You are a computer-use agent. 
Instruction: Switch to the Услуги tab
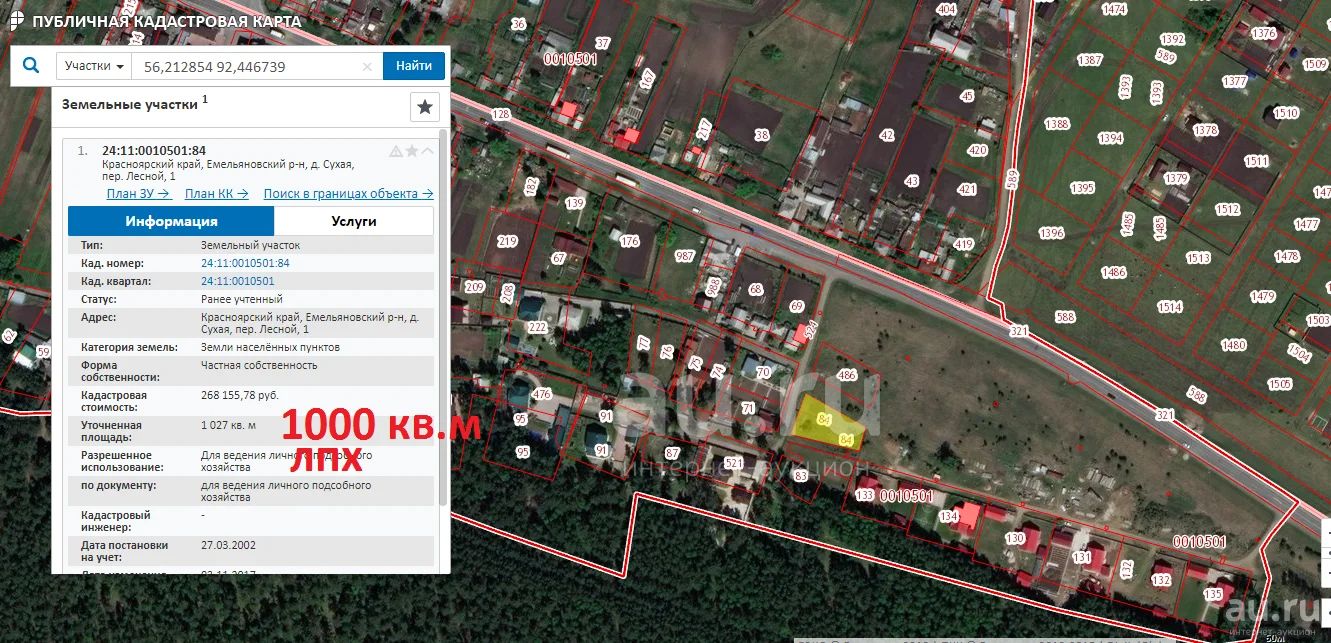[x=354, y=221]
